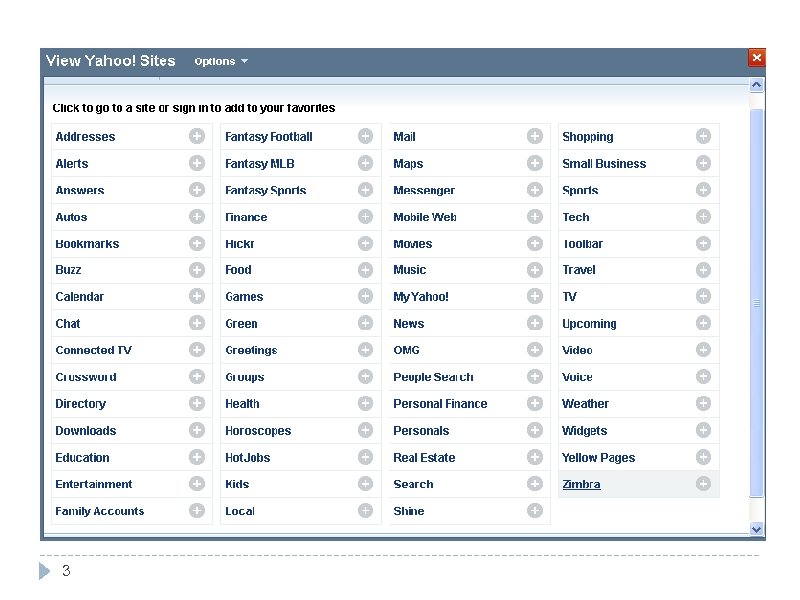Go to the Toolbar site
The image size is (800, 600).
582,244
